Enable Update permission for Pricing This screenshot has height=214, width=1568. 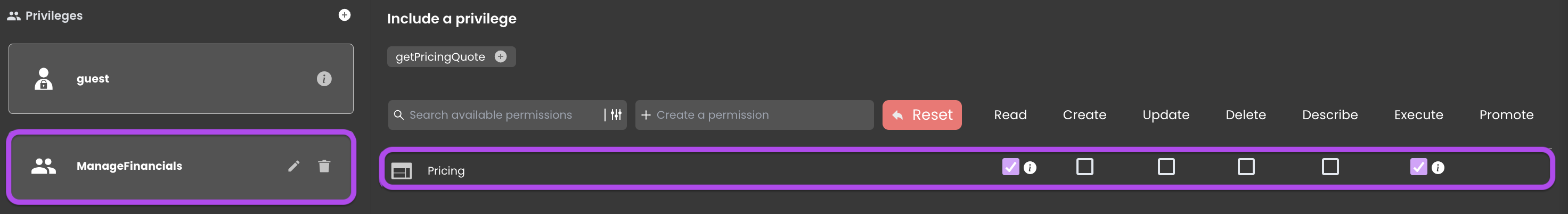click(x=1166, y=167)
